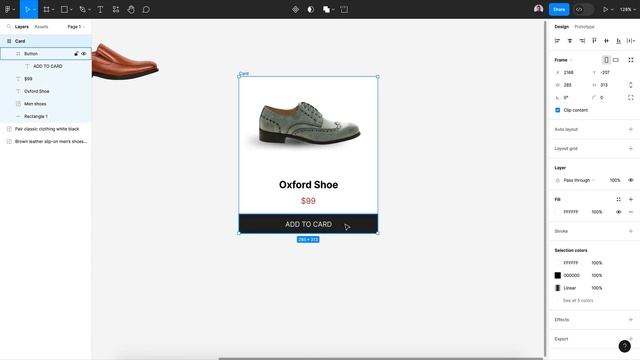Add a Layout grid
This screenshot has height=360, width=640.
point(631,148)
